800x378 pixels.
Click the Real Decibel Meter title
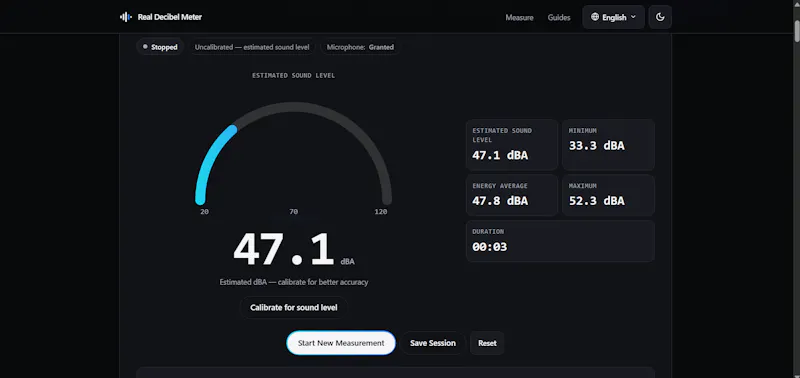click(170, 17)
